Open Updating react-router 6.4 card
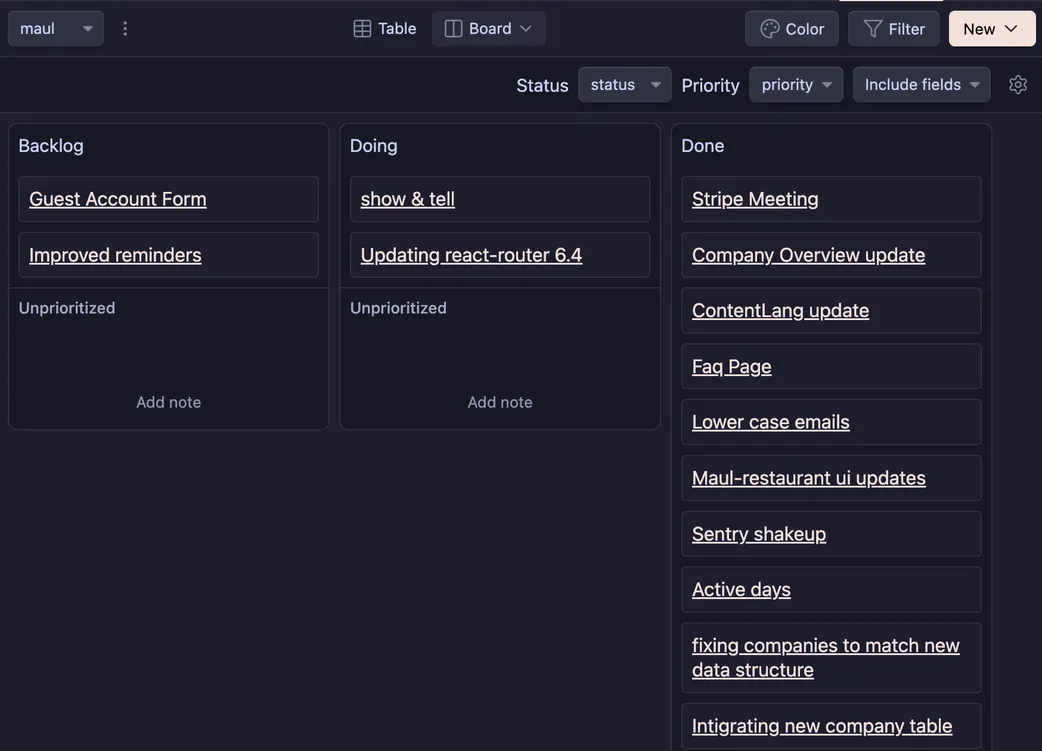Screen dimensions: 1042x751 point(471,255)
